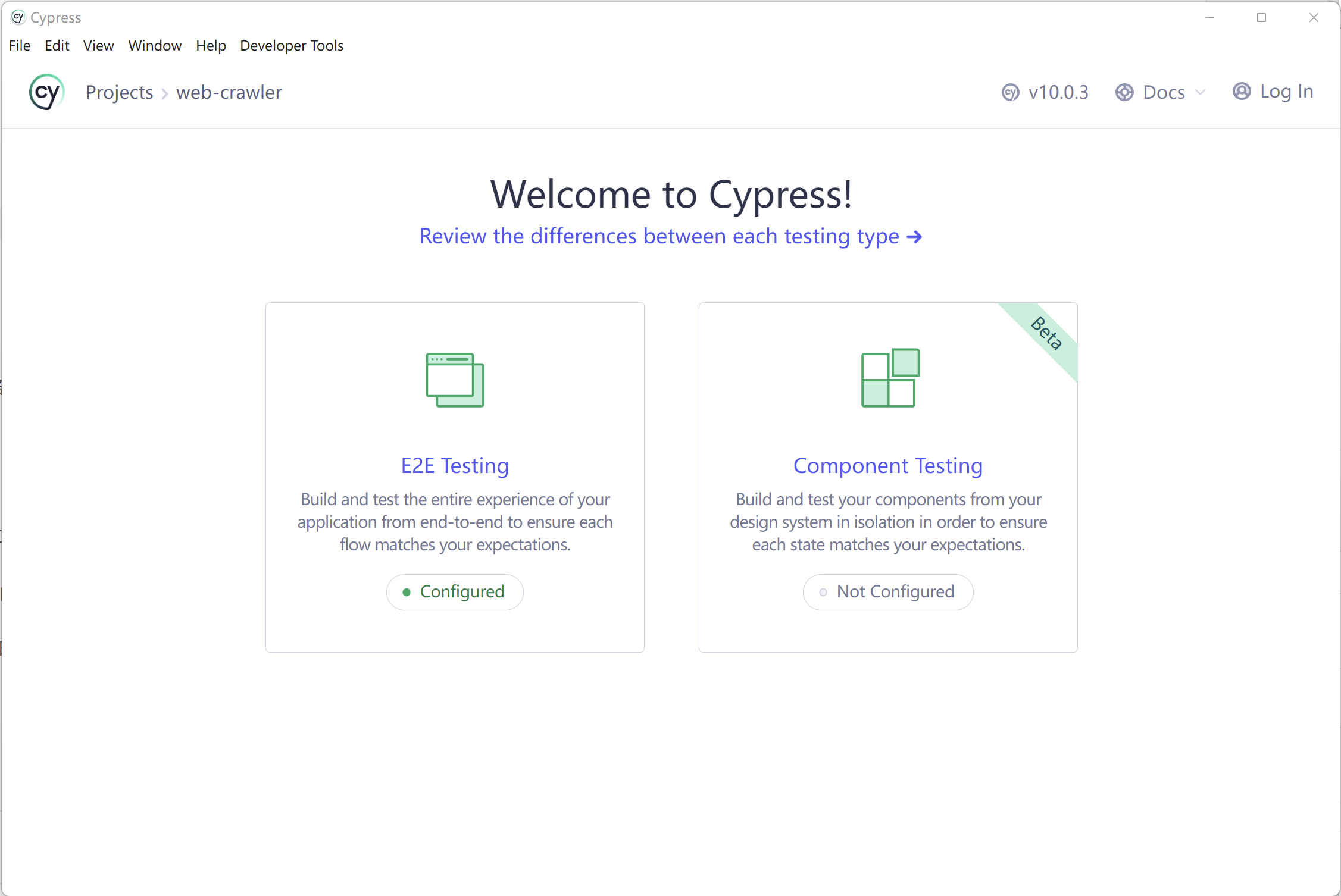Image resolution: width=1341 pixels, height=896 pixels.
Task: Click the Cypress version icon beside v10.0.3
Action: pyautogui.click(x=1010, y=93)
